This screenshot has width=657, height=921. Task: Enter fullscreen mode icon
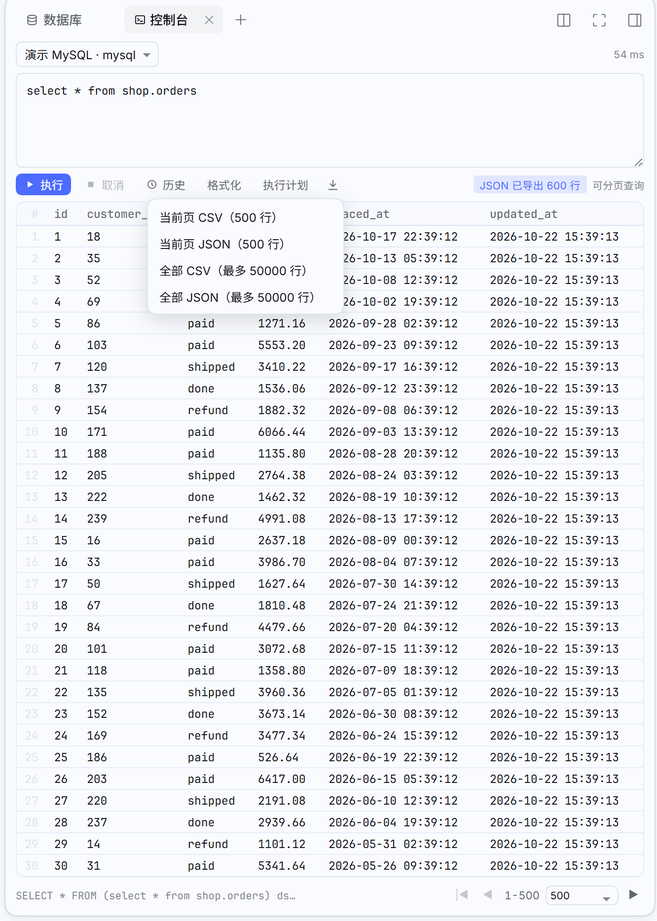[x=599, y=21]
